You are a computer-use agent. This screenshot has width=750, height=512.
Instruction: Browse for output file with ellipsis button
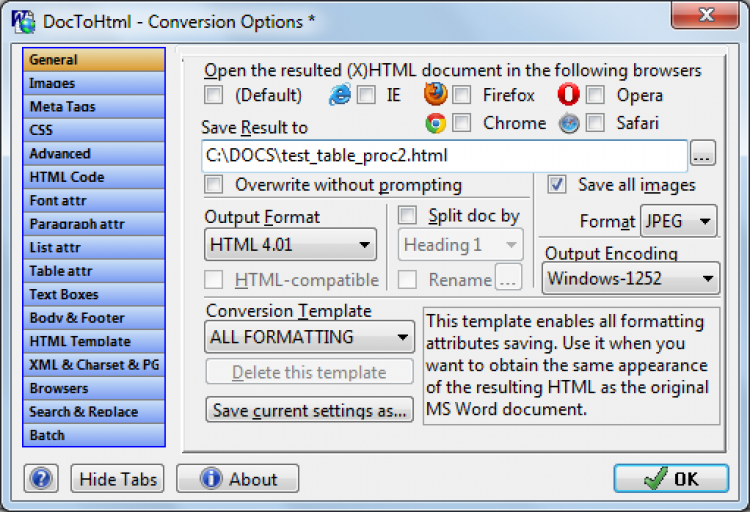(x=703, y=155)
